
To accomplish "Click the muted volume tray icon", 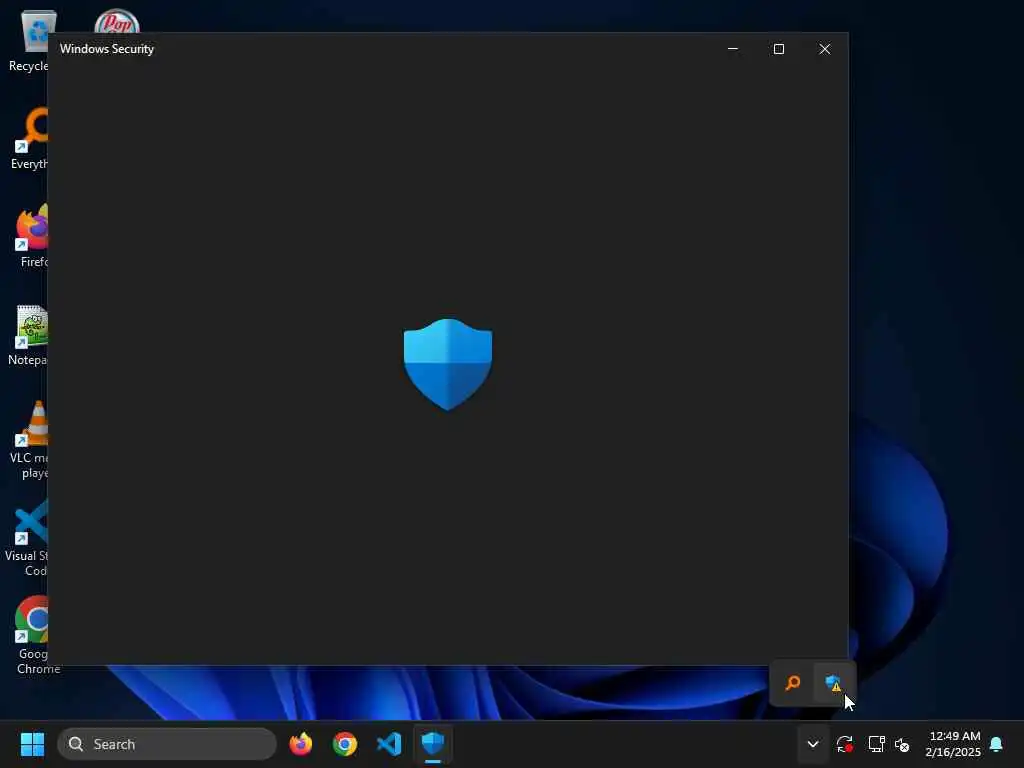I will point(902,744).
